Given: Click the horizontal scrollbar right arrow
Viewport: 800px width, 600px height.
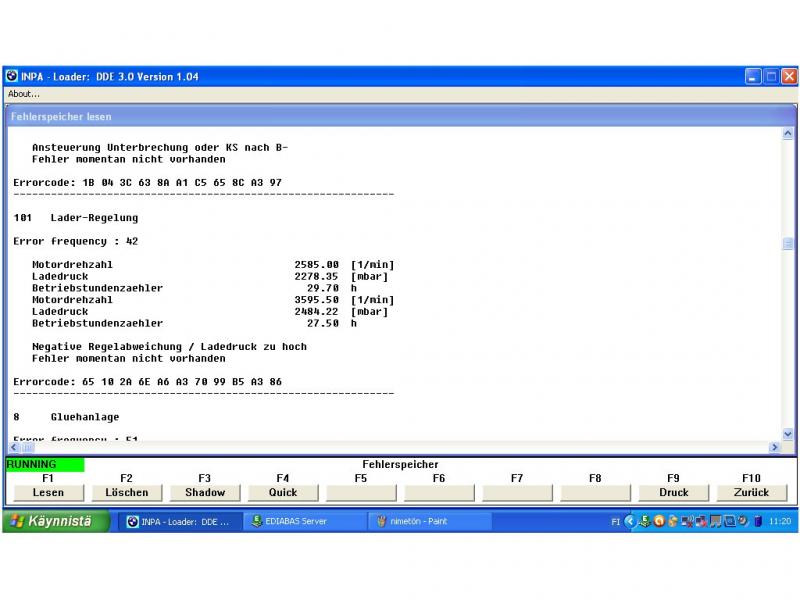Looking at the screenshot, I should [x=774, y=447].
